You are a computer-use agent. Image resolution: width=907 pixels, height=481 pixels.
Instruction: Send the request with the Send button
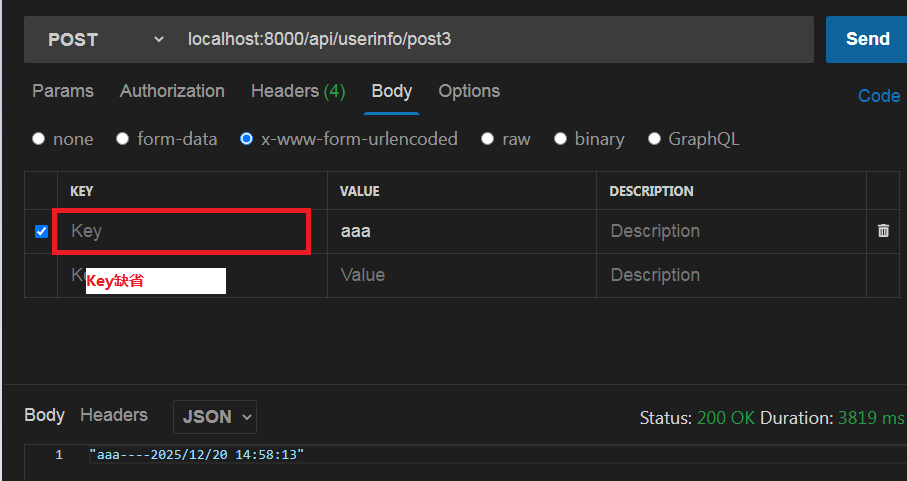pos(867,39)
